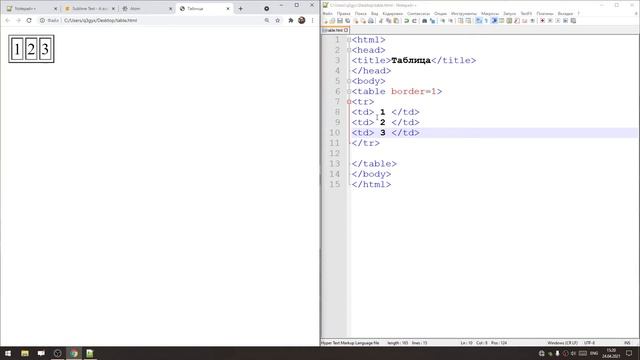Open Chrome three-dot menu
Viewport: 640px width, 360px height.
coord(313,20)
